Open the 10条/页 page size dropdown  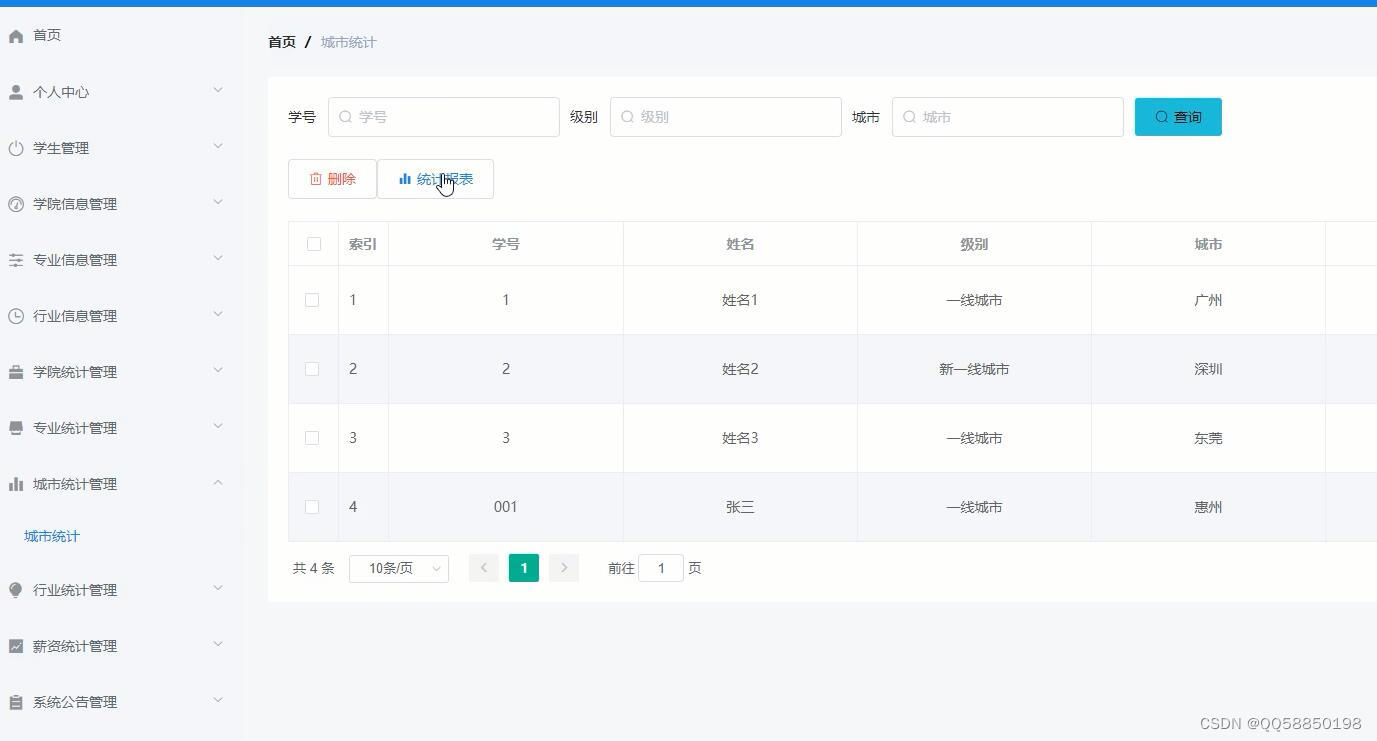point(398,568)
